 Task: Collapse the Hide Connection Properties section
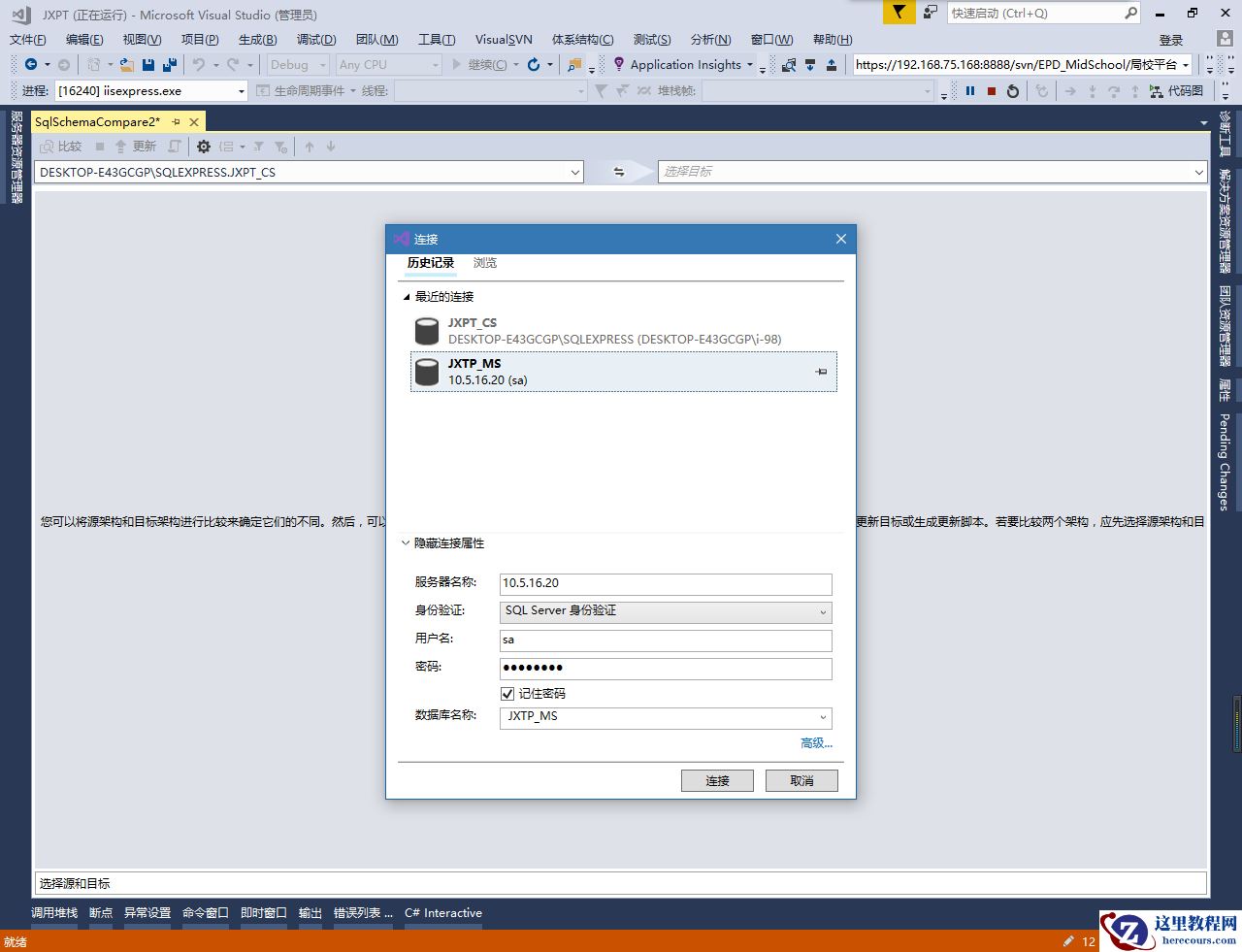click(406, 543)
